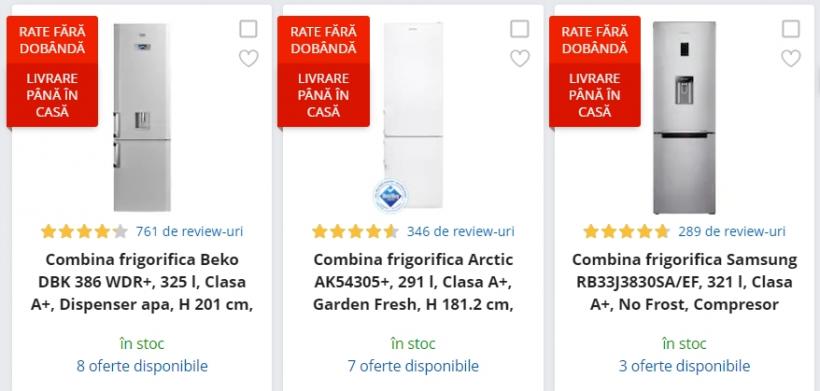The height and width of the screenshot is (391, 820).
Task: Open Combina frigorifica Arctic AK54305+ title
Action: point(413,282)
